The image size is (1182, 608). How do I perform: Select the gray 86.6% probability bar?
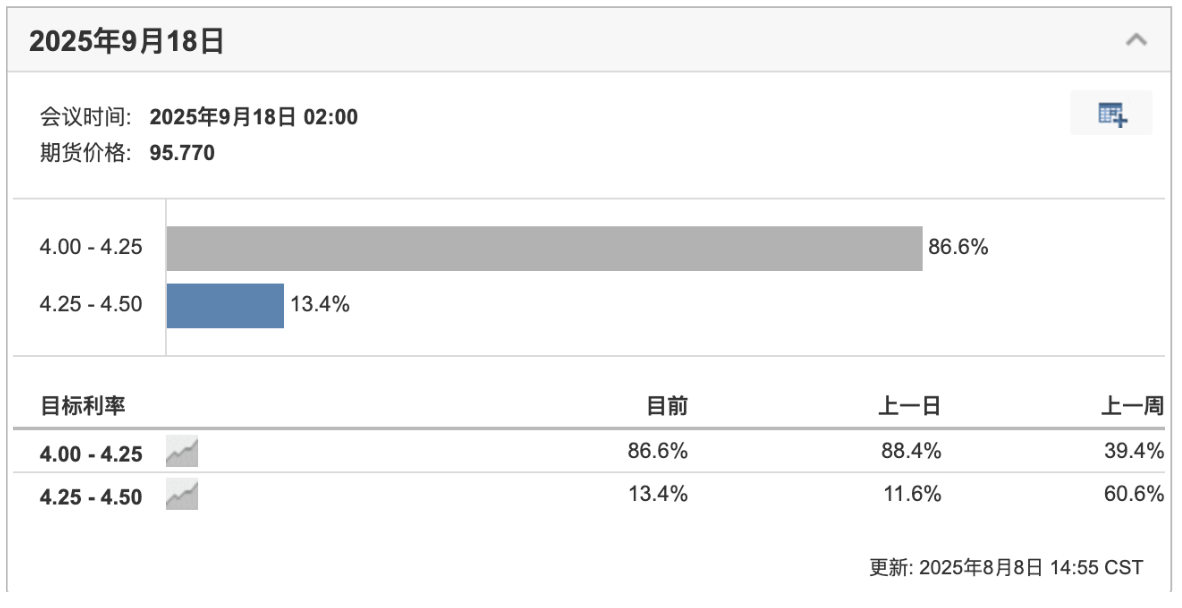pyautogui.click(x=544, y=248)
